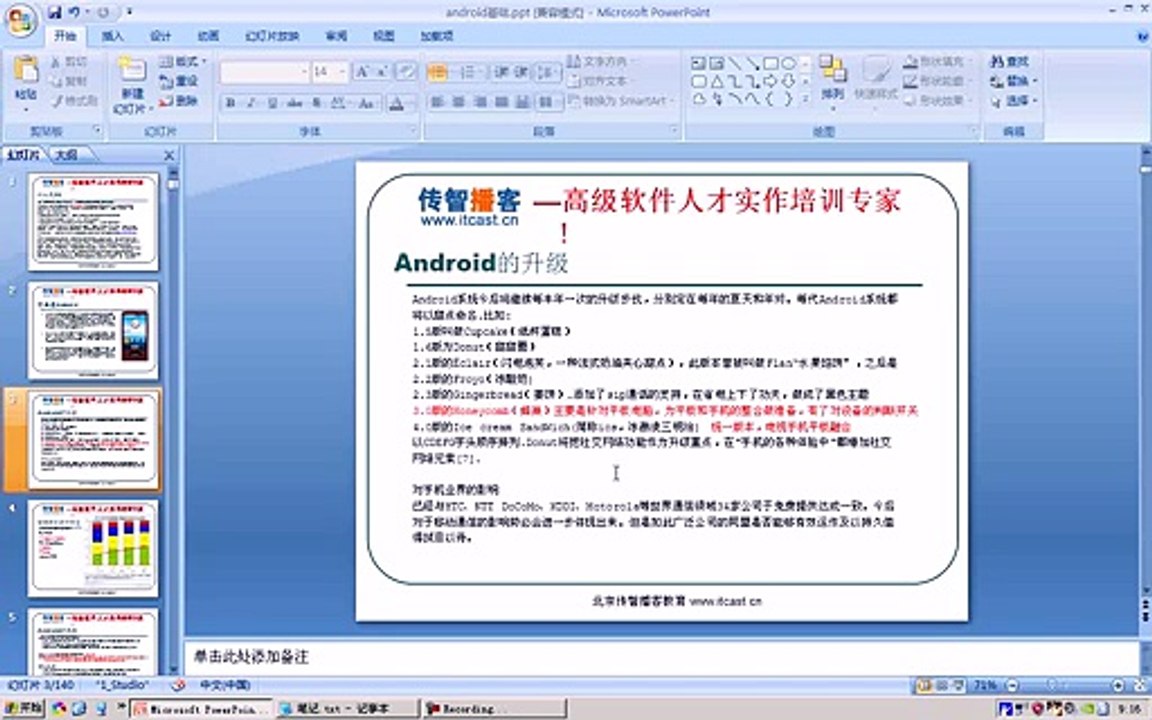Click the Text Direction button

click(602, 61)
